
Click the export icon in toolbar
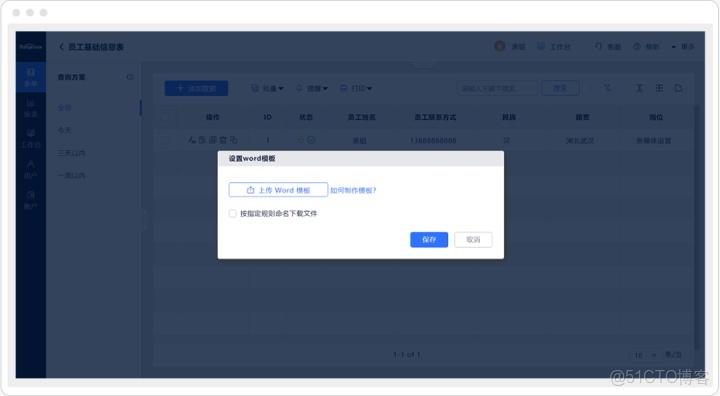(x=678, y=88)
